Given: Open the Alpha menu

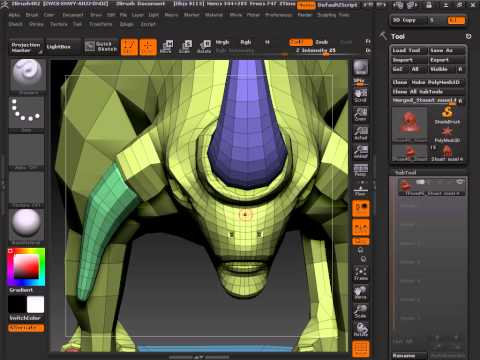Looking at the screenshot, I should 14,15.
